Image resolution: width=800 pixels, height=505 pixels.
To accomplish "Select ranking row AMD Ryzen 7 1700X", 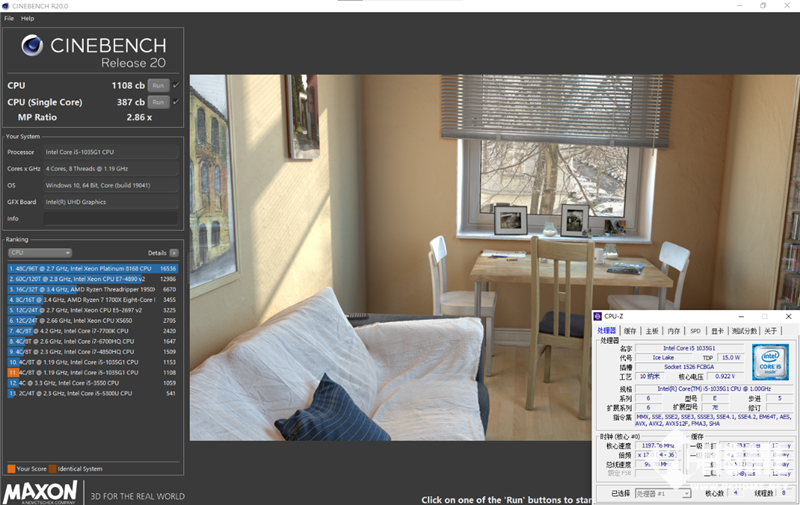I will pyautogui.click(x=92, y=300).
